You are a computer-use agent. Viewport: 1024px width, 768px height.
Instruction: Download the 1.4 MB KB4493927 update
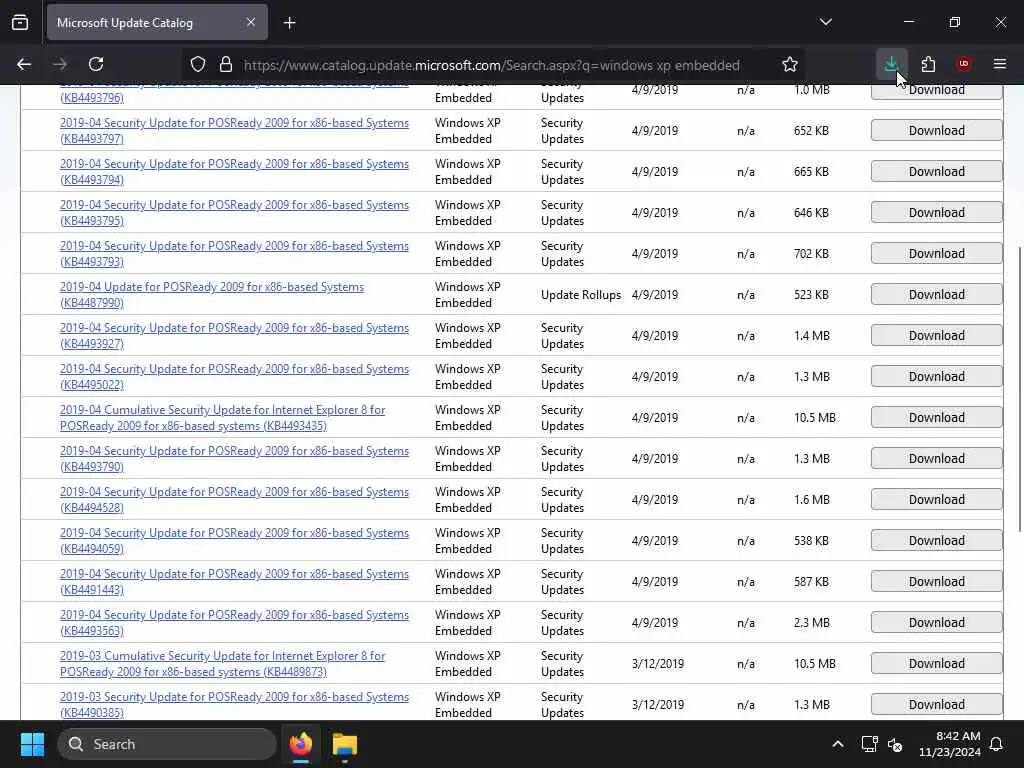click(x=936, y=336)
